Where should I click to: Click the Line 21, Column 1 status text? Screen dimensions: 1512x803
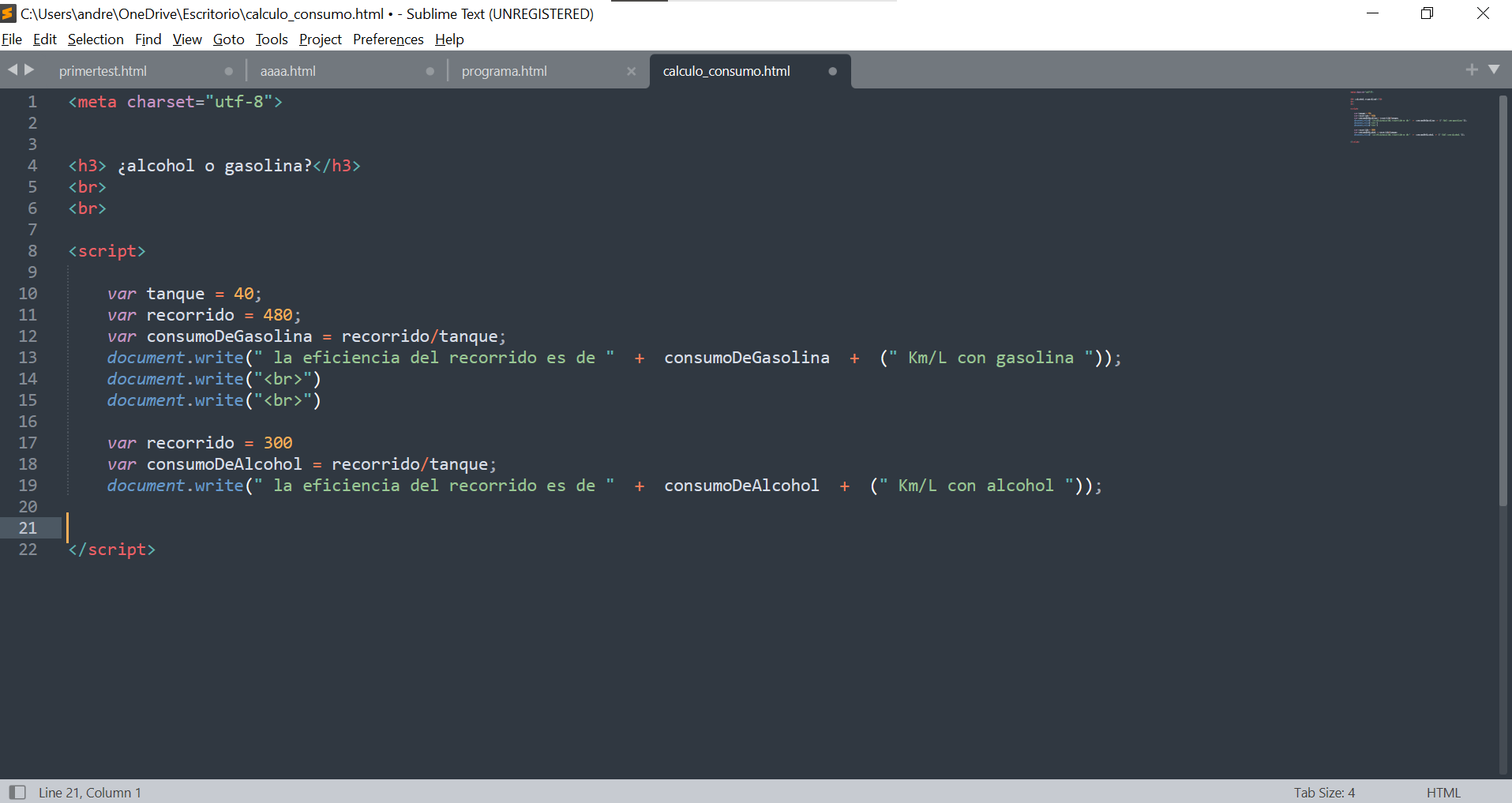[90, 792]
